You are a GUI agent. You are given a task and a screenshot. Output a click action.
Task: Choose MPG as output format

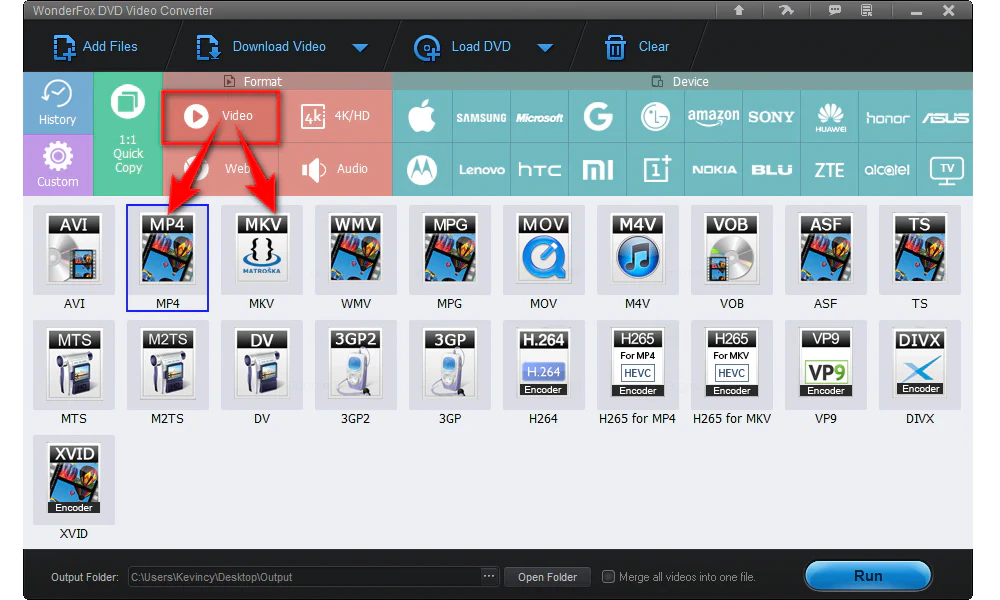point(450,250)
